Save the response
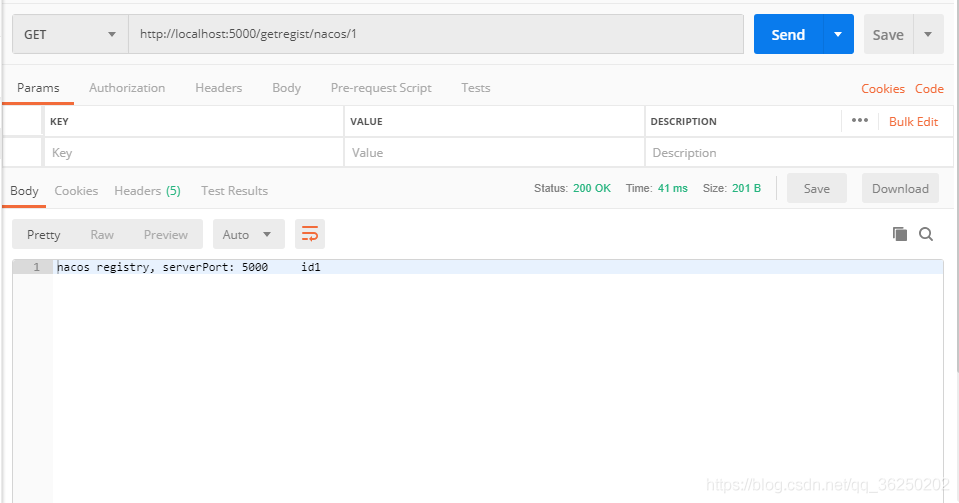The width and height of the screenshot is (959, 503). [816, 188]
